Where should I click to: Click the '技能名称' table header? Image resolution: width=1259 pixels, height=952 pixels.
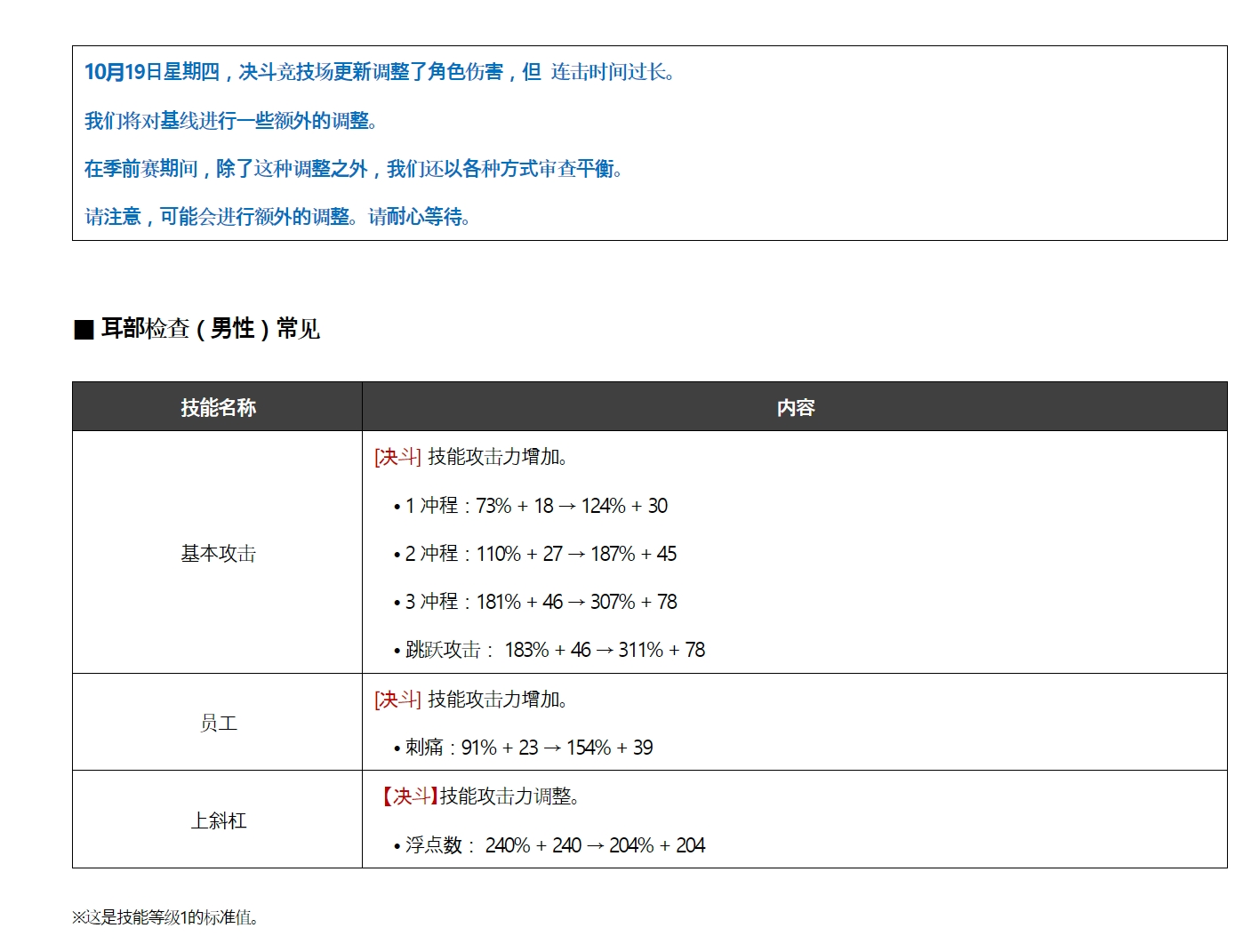tap(218, 407)
